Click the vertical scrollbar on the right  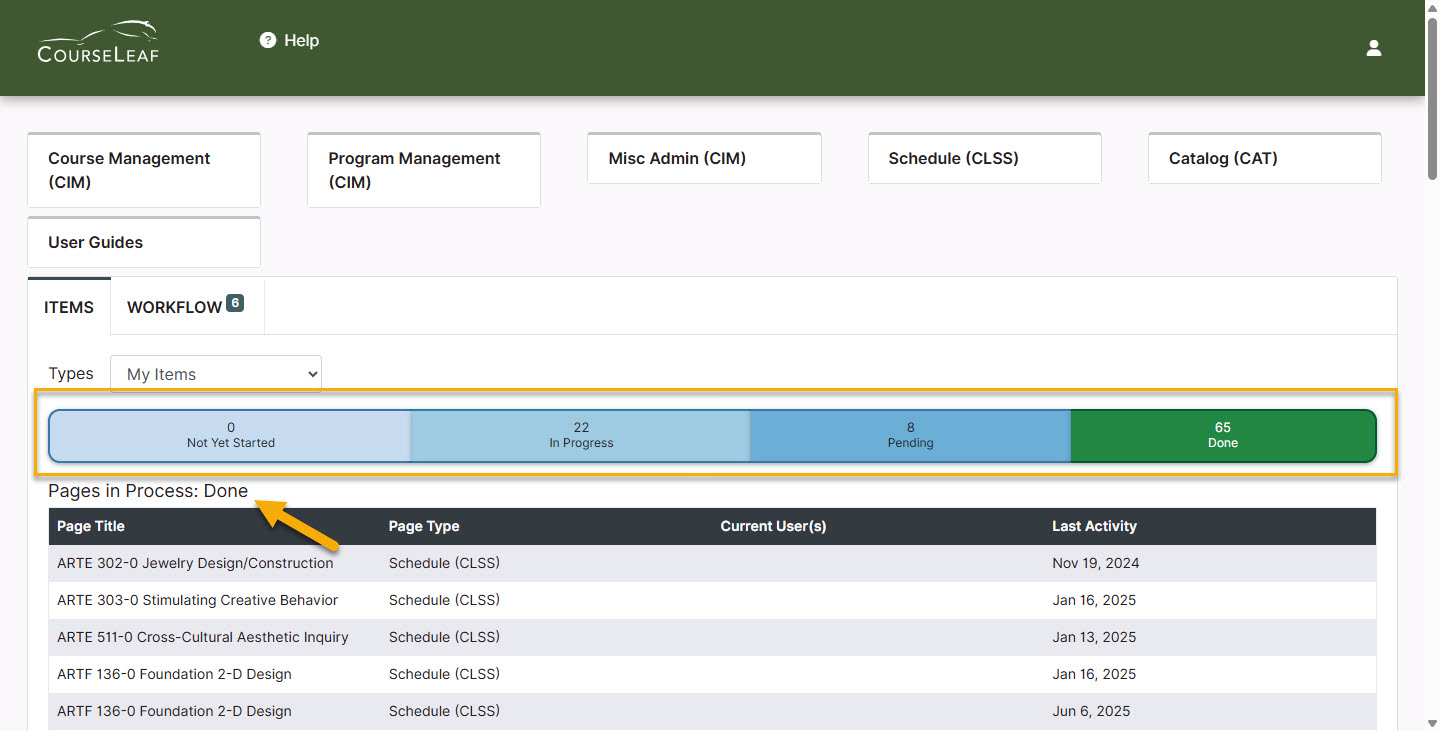point(1432,400)
